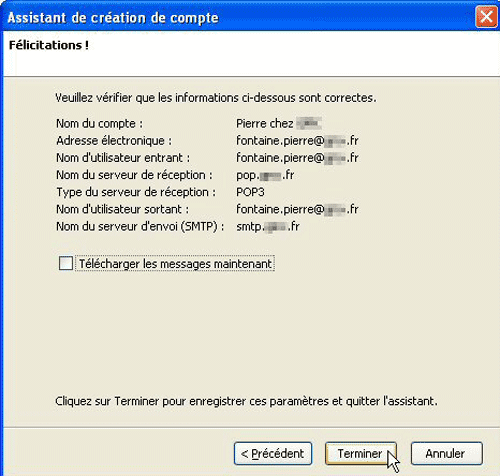Click the Nom du serveur d'envoi (SMTP) label
The image size is (500, 476).
point(140,227)
